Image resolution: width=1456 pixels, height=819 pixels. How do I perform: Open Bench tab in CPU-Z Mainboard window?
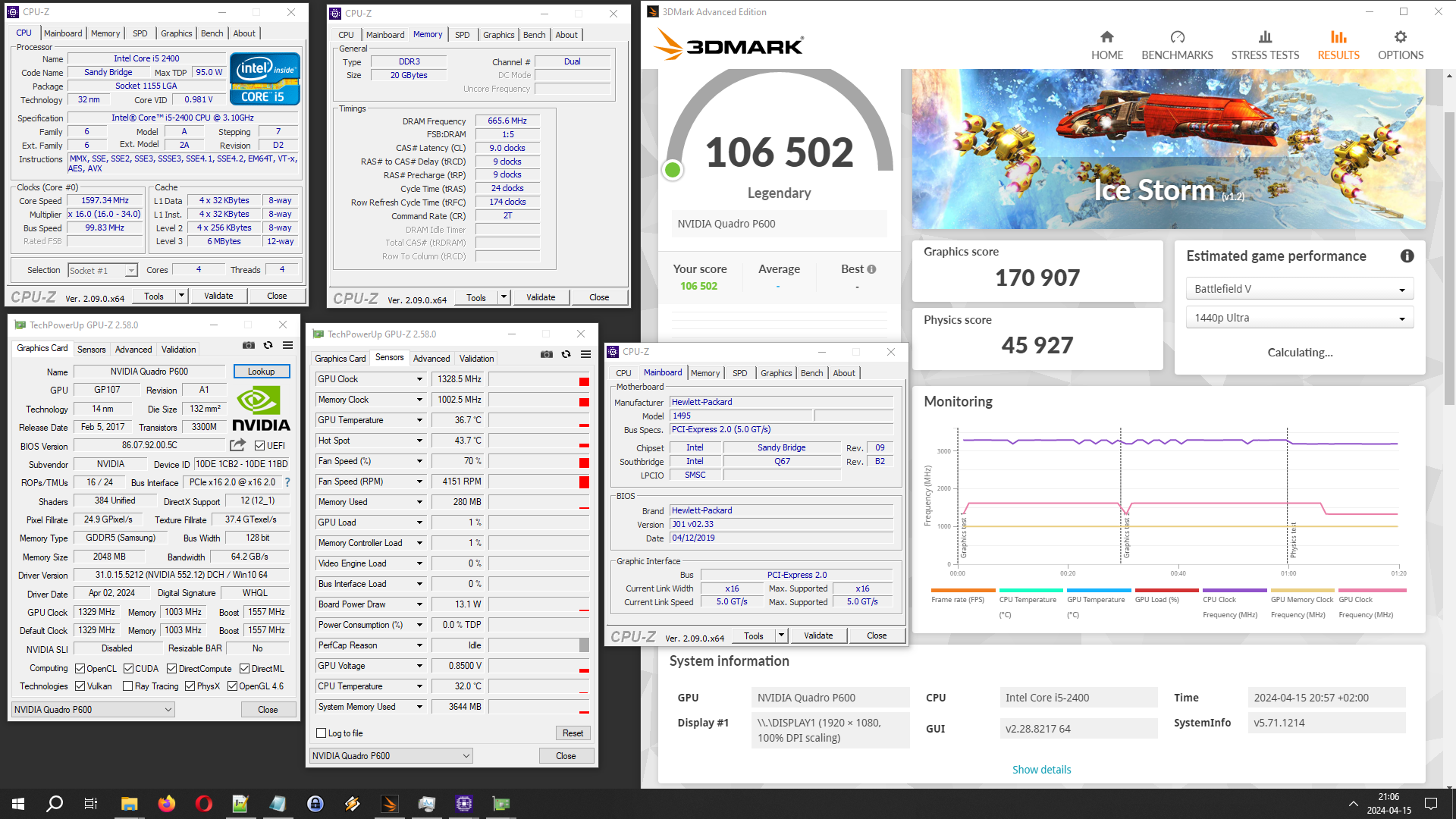[811, 373]
